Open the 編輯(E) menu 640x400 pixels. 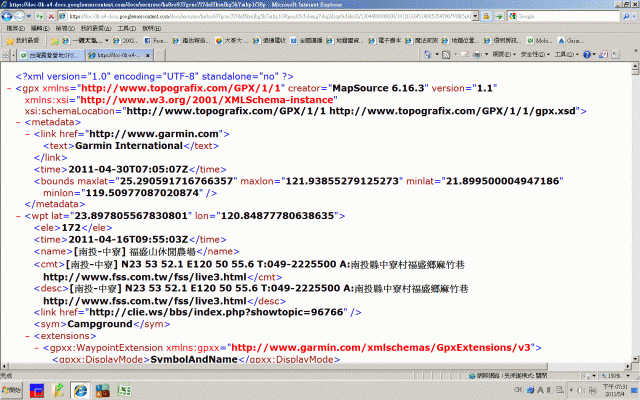[x=40, y=29]
